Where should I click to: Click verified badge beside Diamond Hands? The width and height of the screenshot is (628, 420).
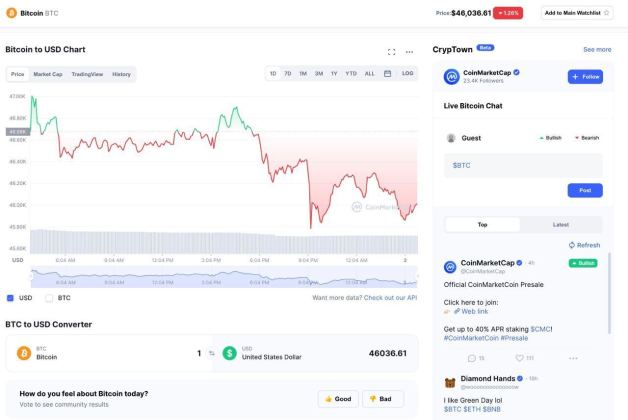(x=520, y=378)
